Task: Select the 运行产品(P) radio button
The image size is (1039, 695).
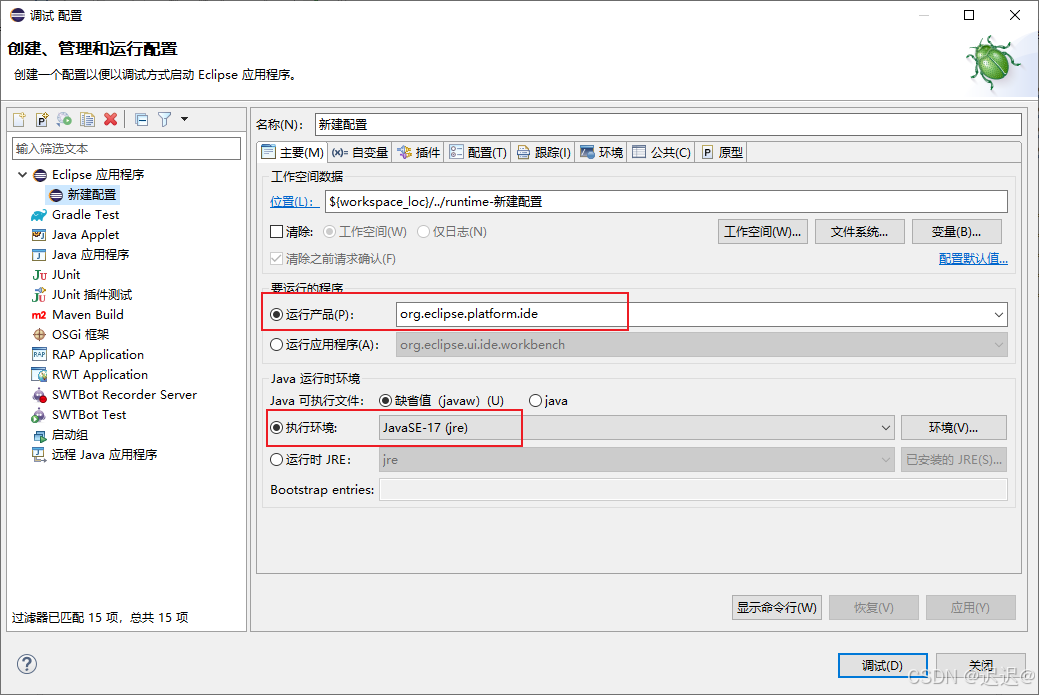Action: 277,314
